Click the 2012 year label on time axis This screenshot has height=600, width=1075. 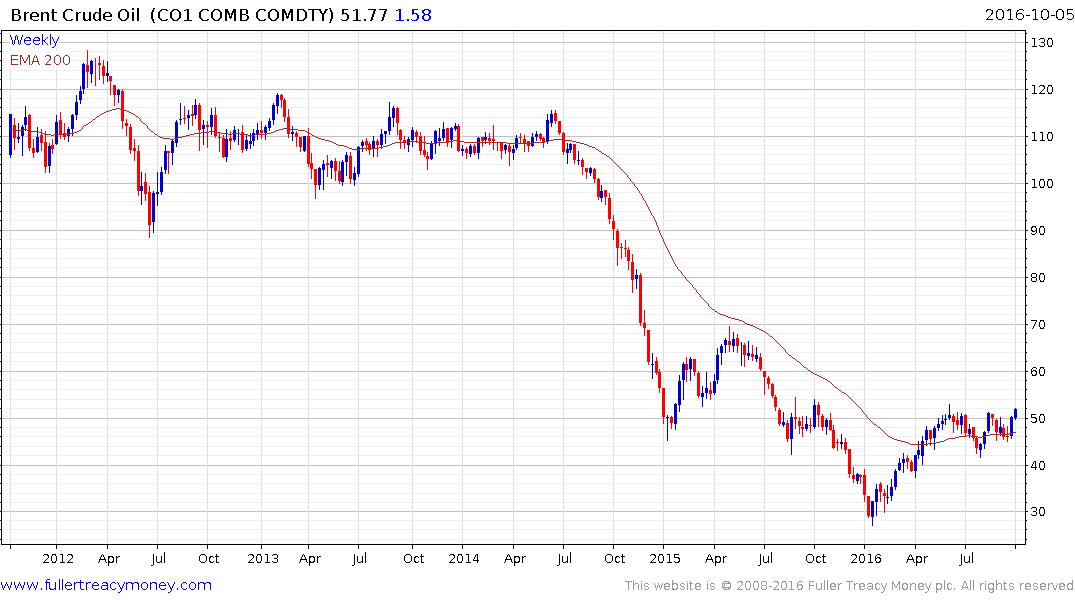(x=58, y=558)
